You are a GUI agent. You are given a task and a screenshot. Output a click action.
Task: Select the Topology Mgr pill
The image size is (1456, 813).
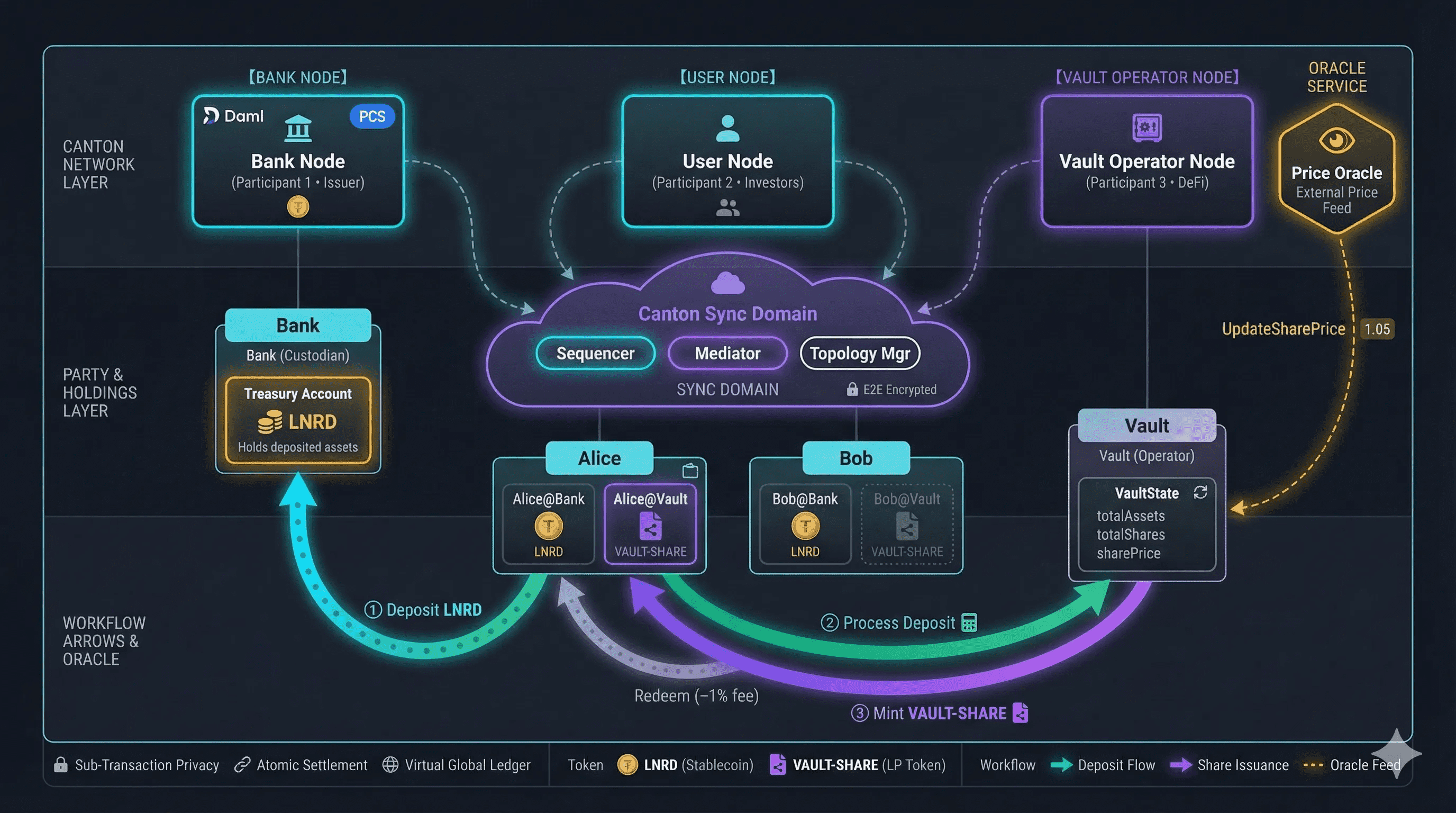click(860, 354)
